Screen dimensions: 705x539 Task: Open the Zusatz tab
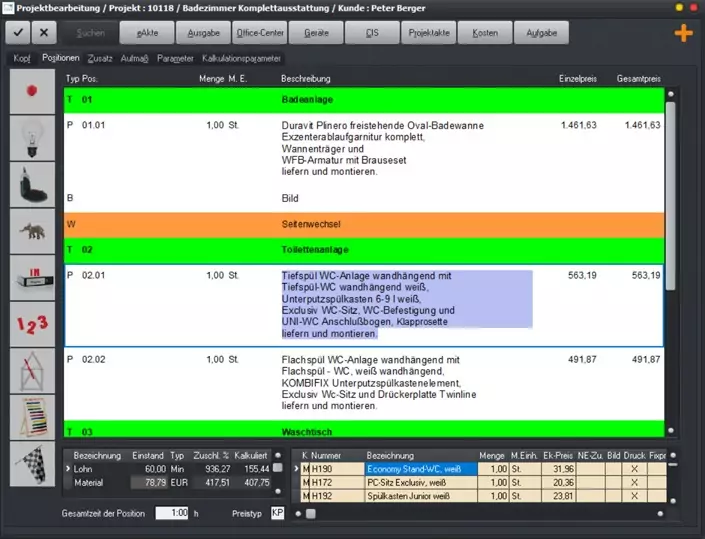(100, 58)
